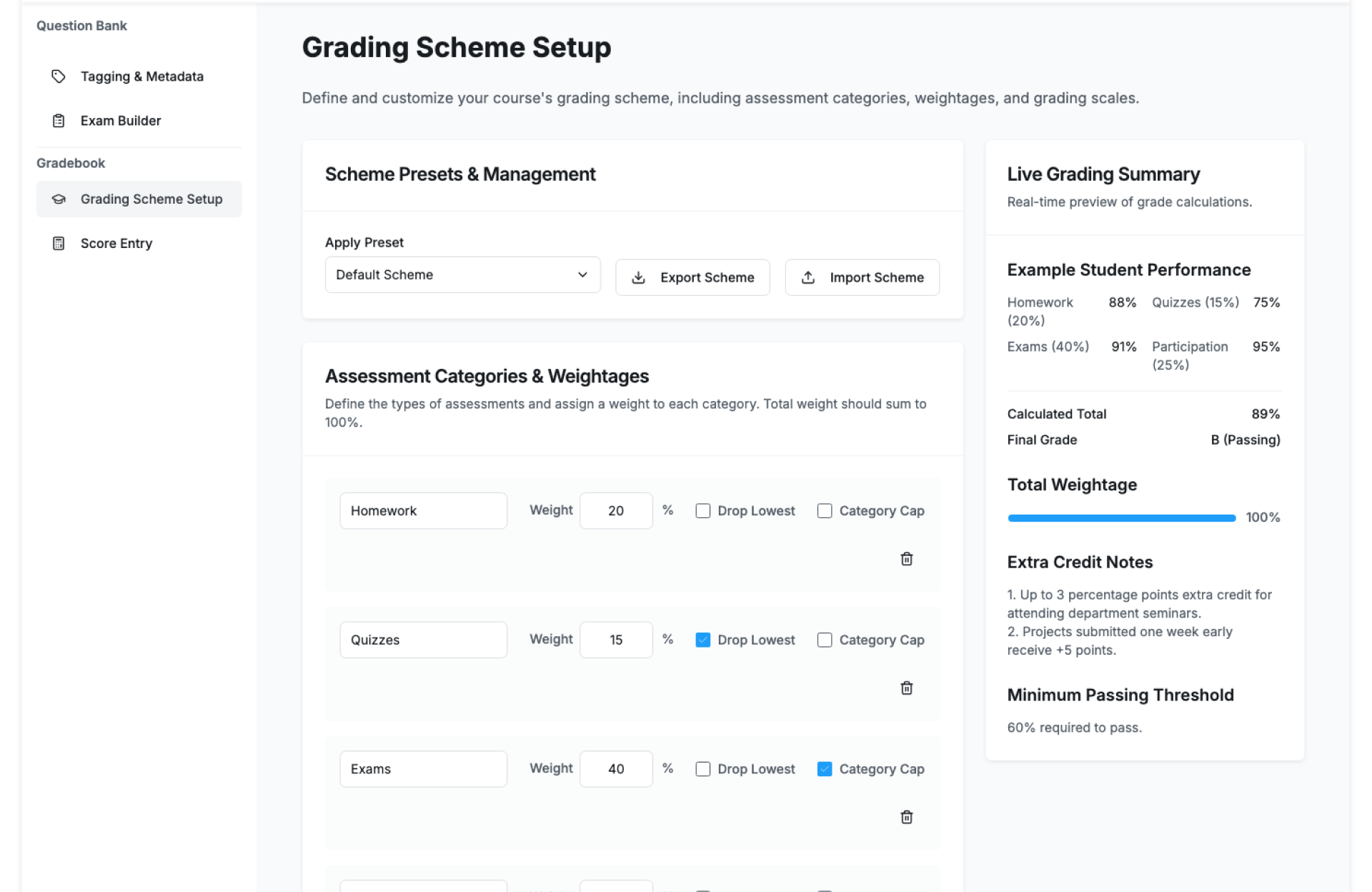The image size is (1372, 892).
Task: Click the clipboard icon next to Exam Builder
Action: (59, 121)
